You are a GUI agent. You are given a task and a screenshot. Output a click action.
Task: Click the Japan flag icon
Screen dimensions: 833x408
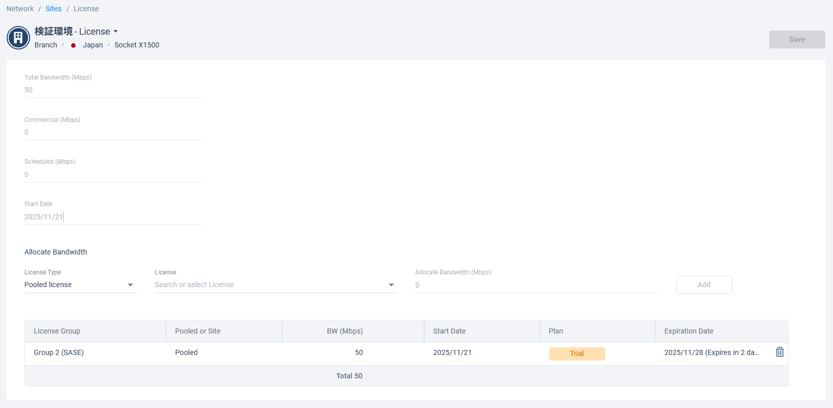click(x=73, y=45)
